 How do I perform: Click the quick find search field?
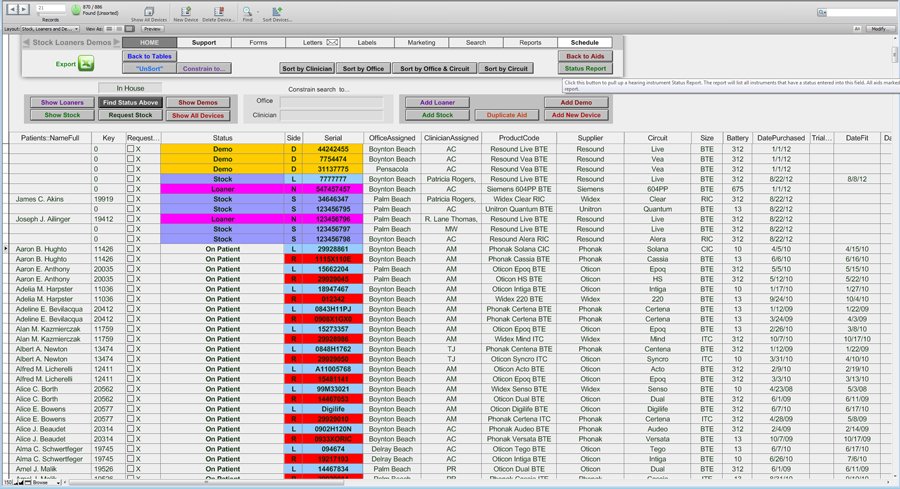(x=862, y=13)
